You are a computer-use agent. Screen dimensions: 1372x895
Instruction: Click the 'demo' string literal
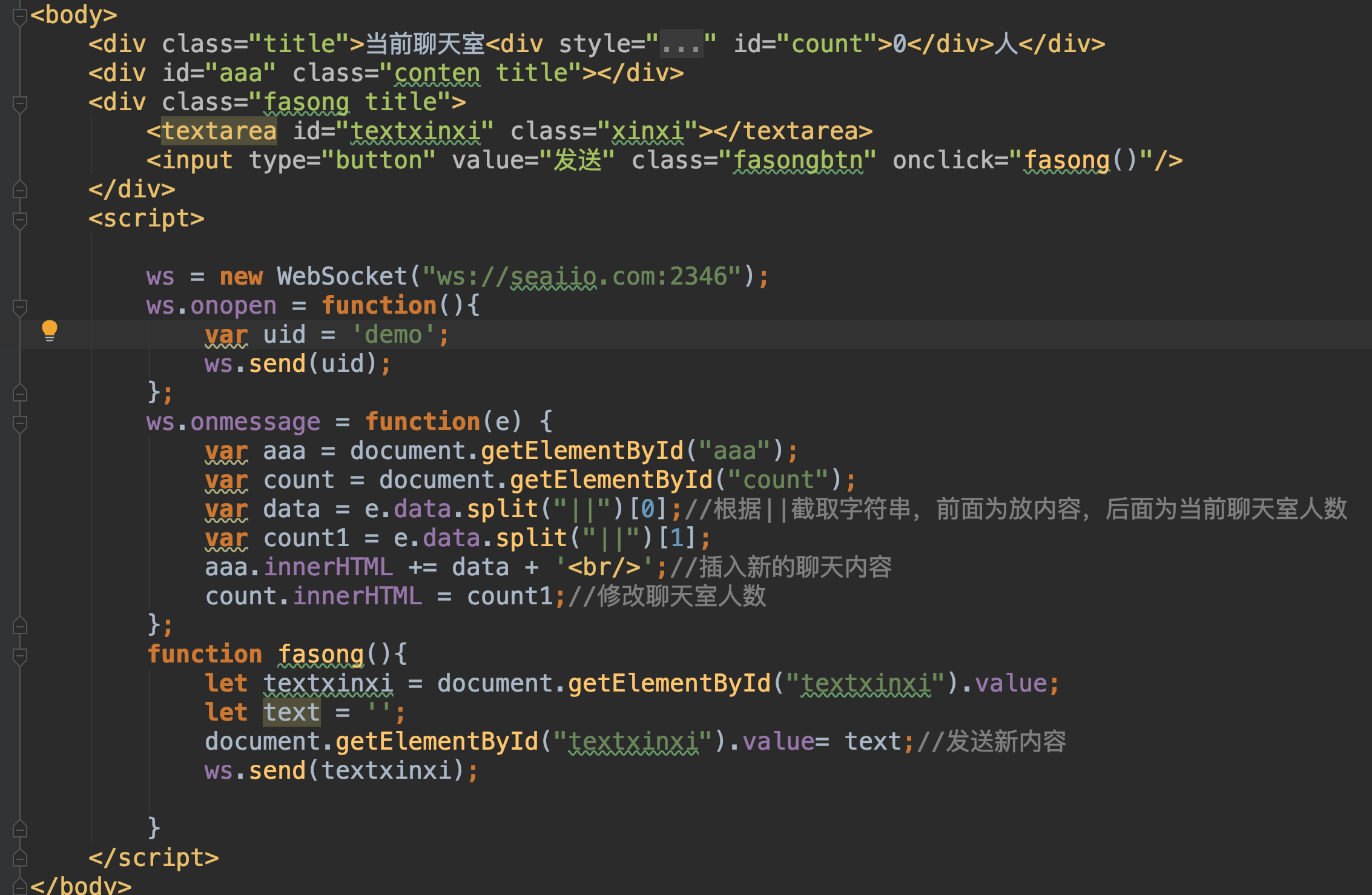coord(394,335)
